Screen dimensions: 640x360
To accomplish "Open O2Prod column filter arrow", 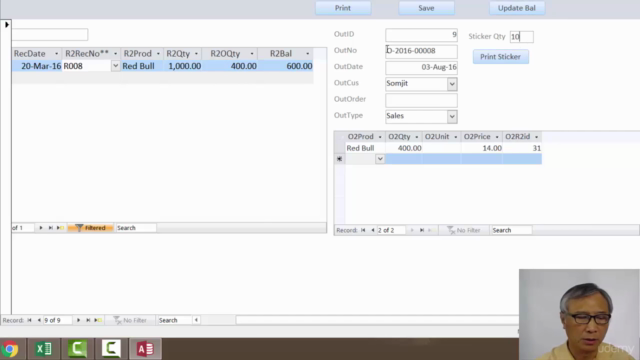I will pos(380,137).
